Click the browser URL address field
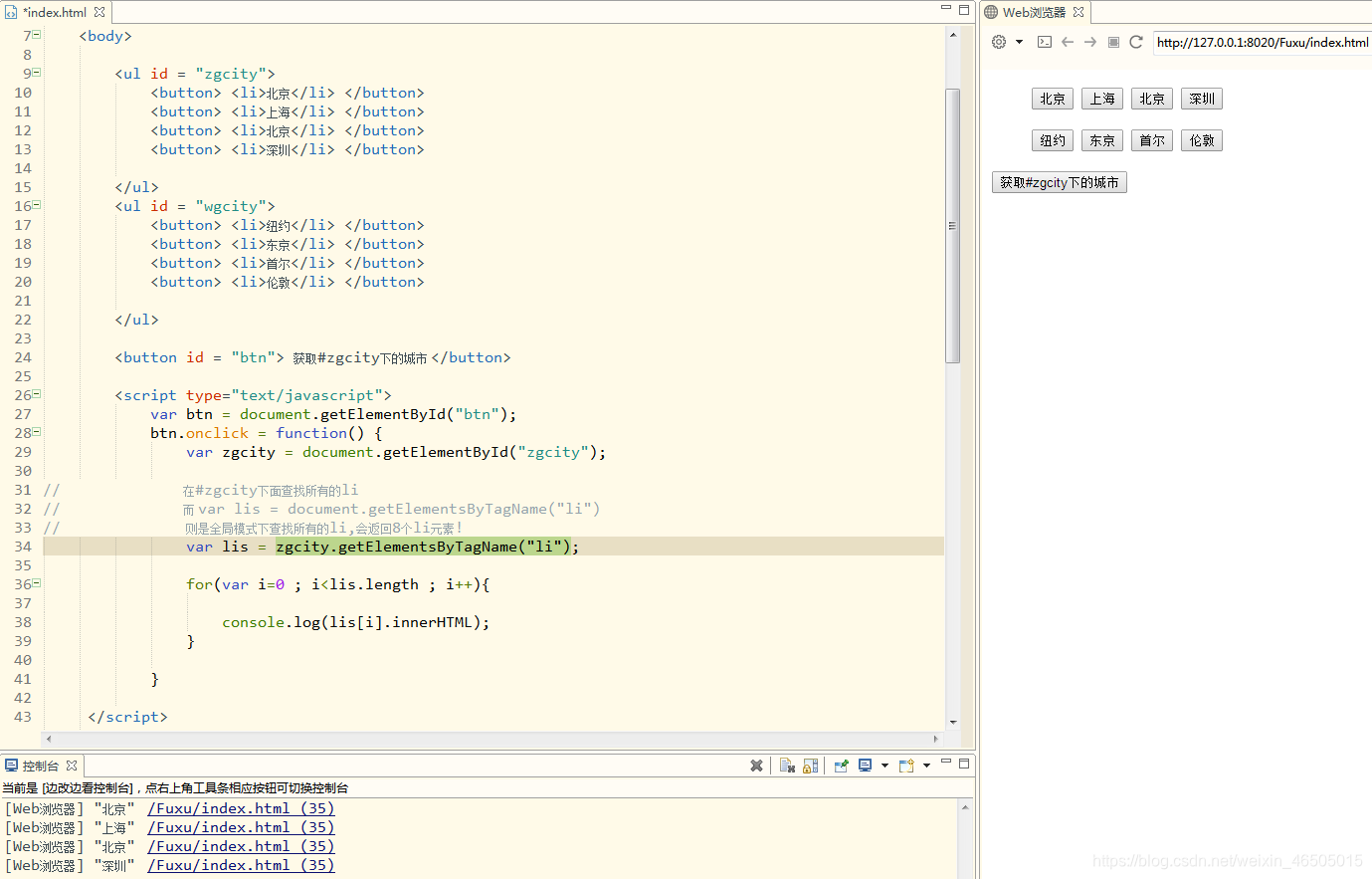 pyautogui.click(x=1263, y=42)
